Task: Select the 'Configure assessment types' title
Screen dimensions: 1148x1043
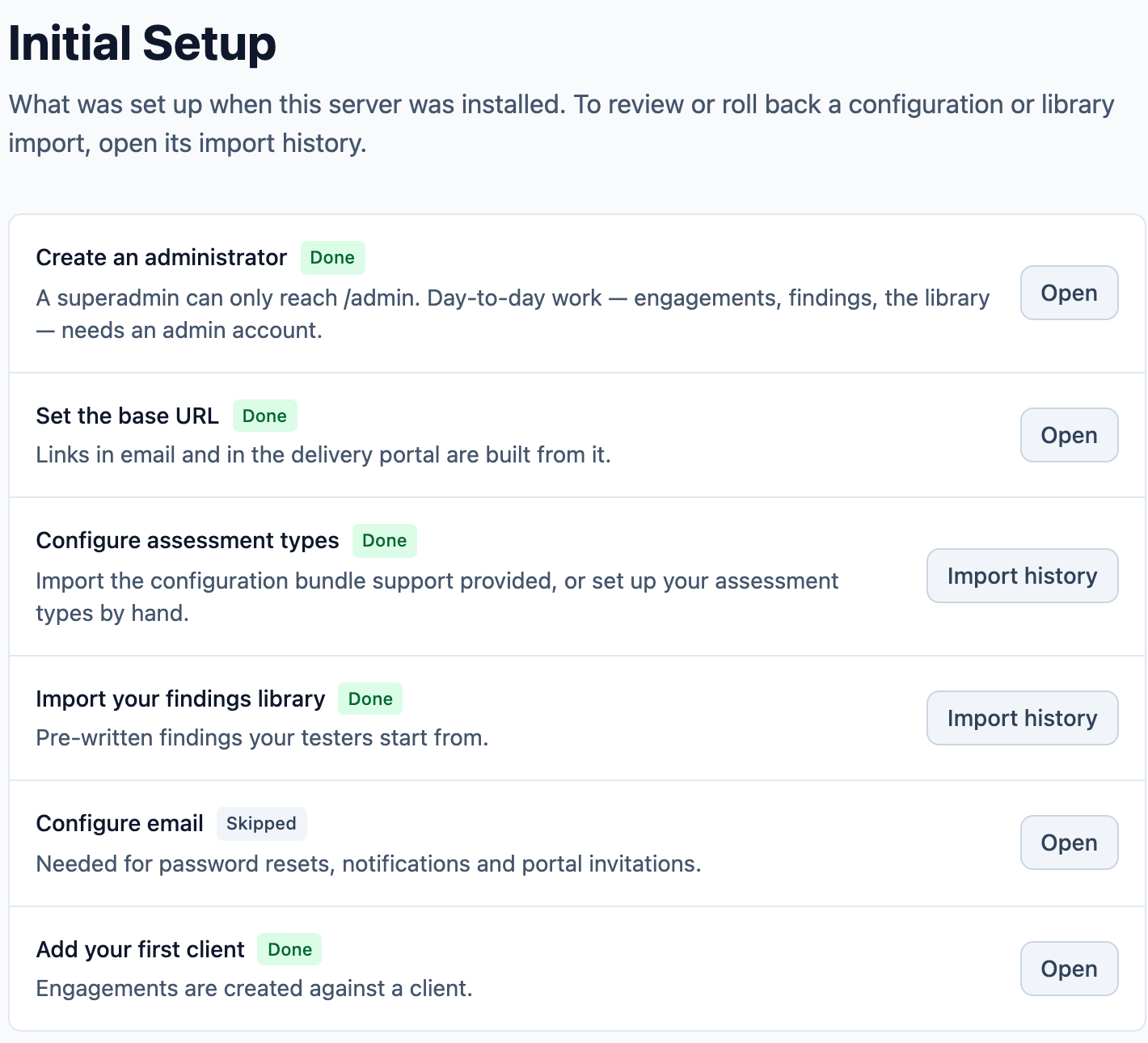Action: pos(188,540)
